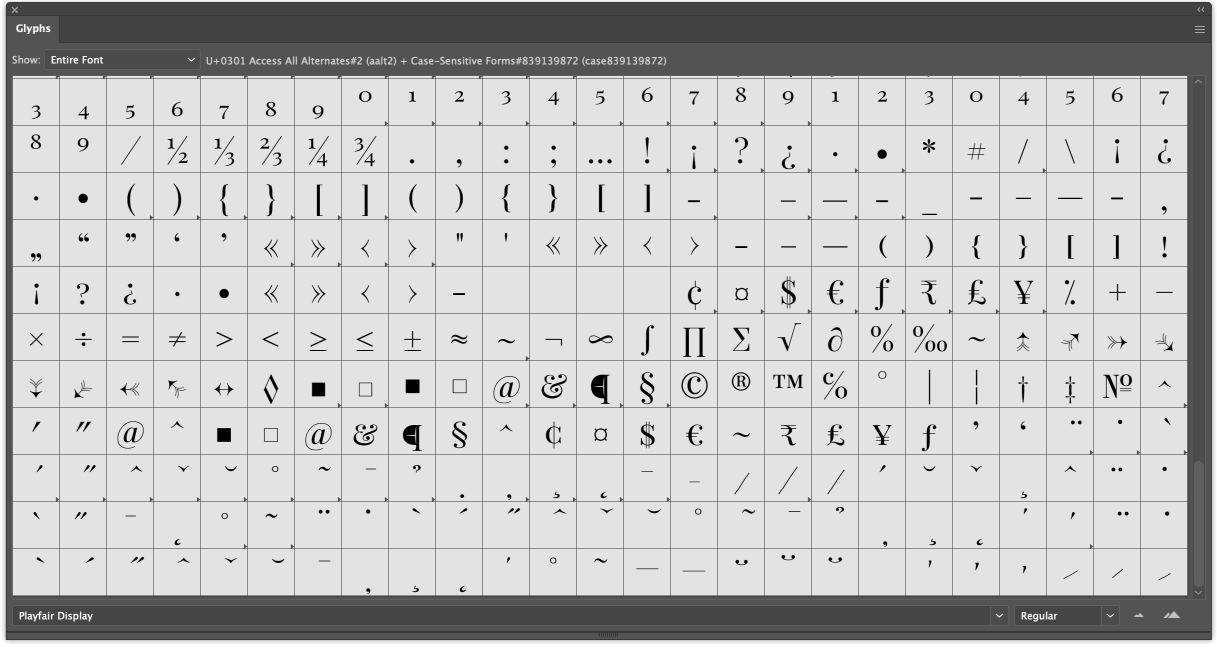Choose the equals sign glyph
The image size is (1217, 647).
click(x=130, y=338)
